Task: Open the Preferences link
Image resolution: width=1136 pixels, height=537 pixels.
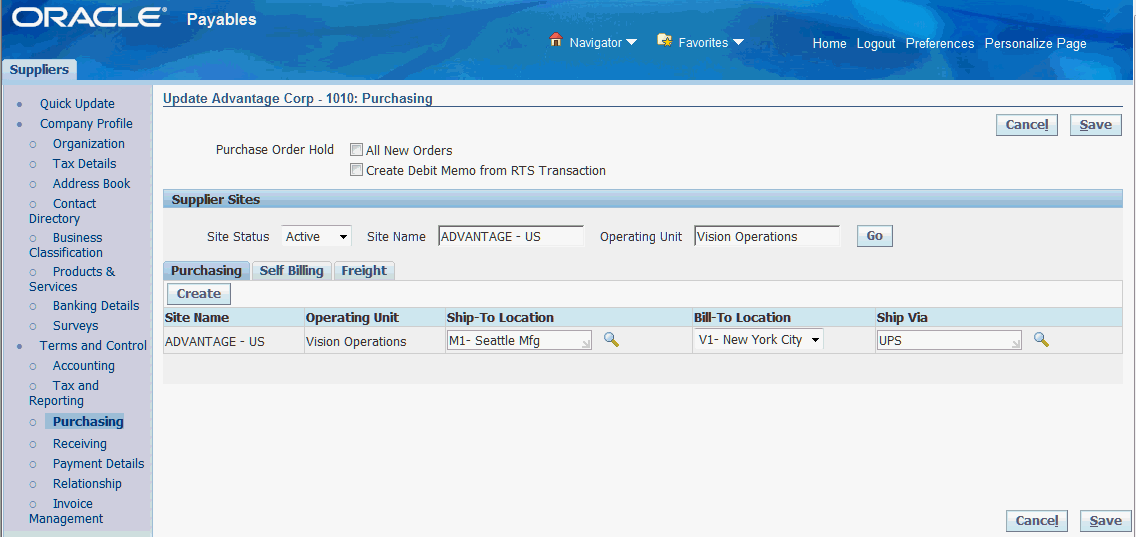Action: (x=940, y=43)
